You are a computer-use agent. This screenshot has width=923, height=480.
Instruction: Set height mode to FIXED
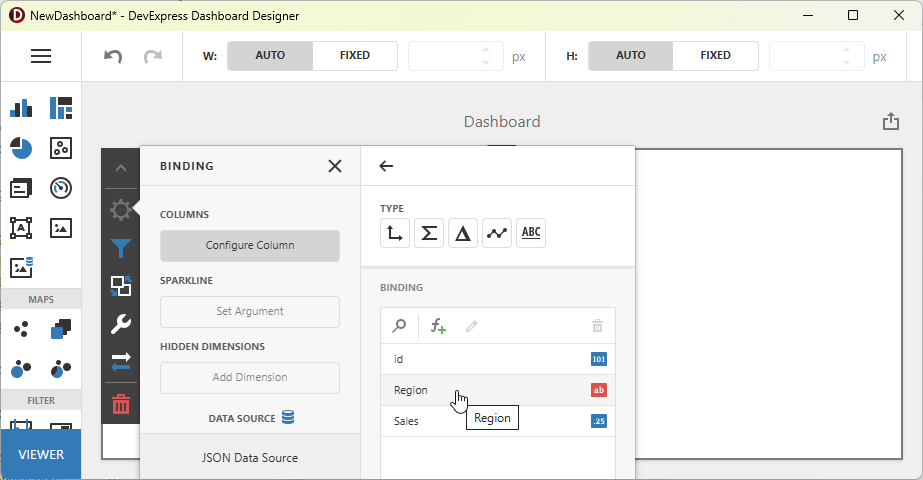[x=716, y=55]
